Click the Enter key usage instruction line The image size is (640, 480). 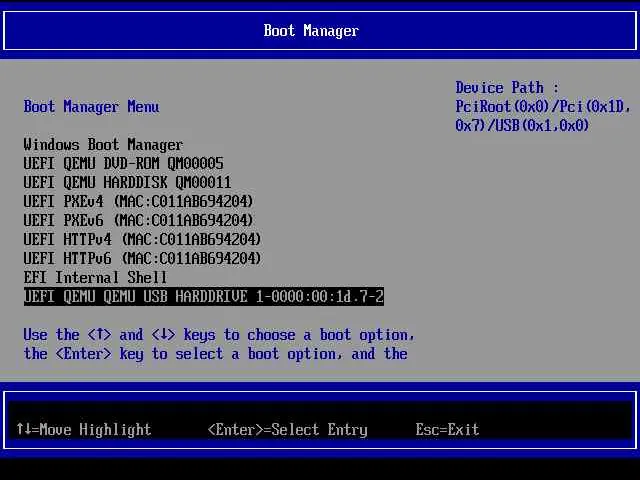point(215,354)
